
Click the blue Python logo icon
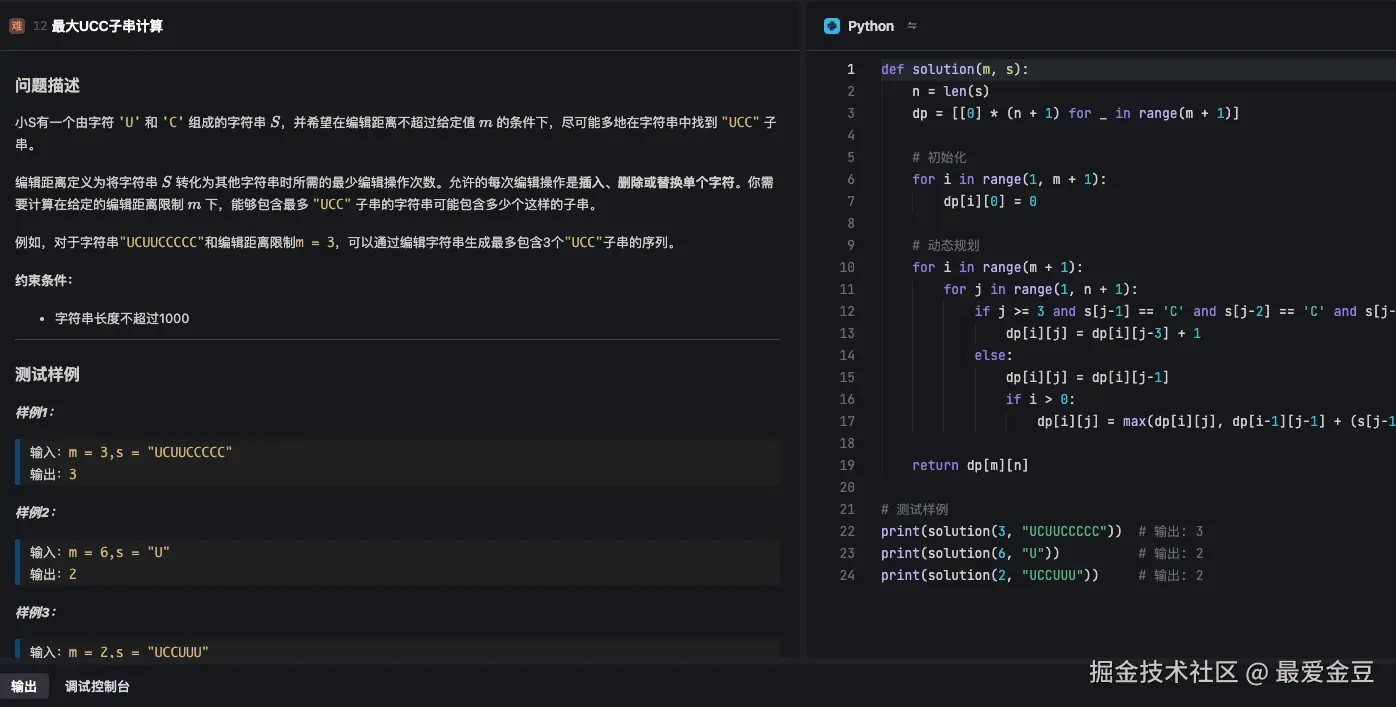click(831, 26)
